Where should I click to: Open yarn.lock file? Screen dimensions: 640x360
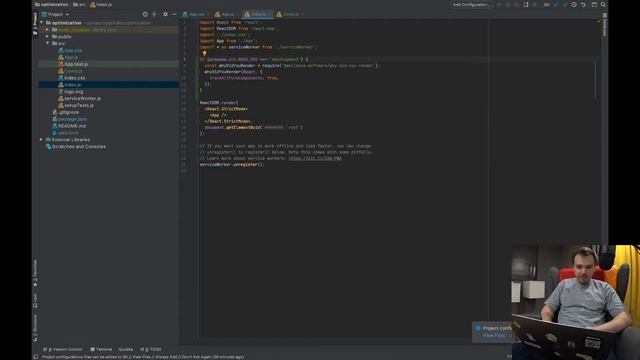pos(65,133)
